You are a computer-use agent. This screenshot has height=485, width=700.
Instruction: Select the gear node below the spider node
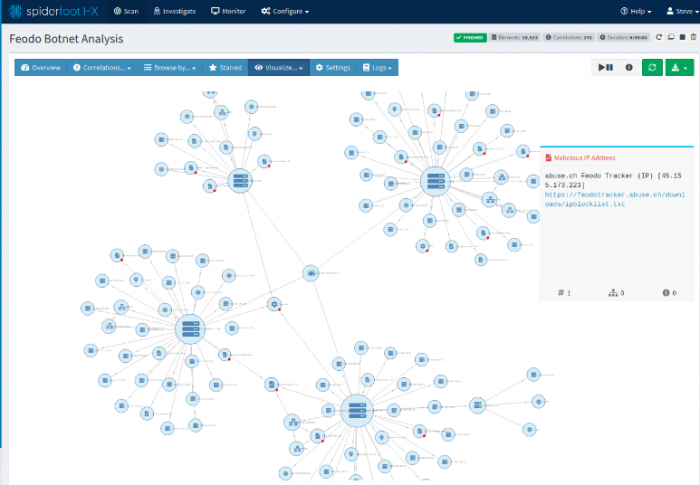coord(274,304)
